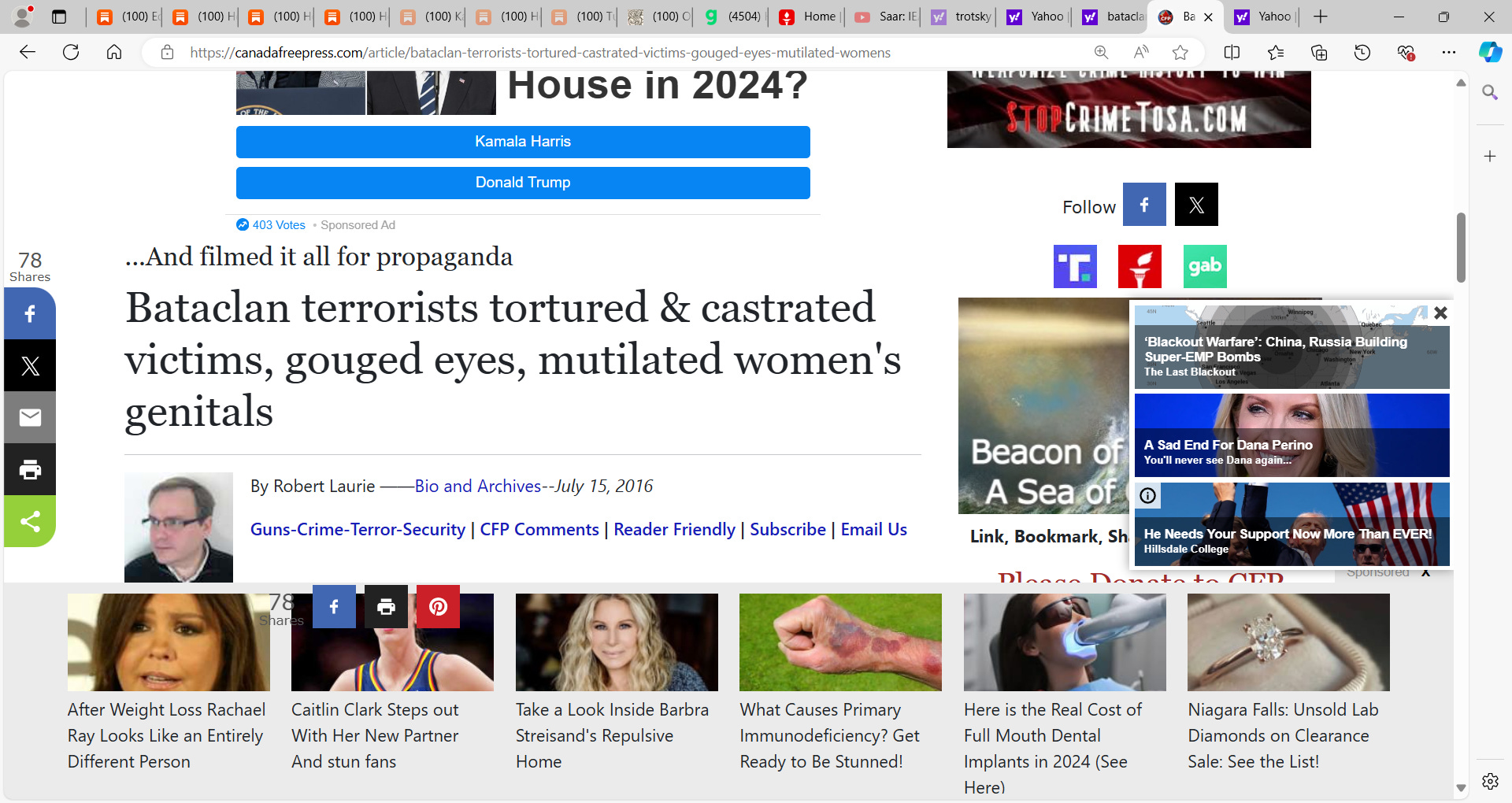Image resolution: width=1512 pixels, height=803 pixels.
Task: Open Collections panel
Action: 1319,53
